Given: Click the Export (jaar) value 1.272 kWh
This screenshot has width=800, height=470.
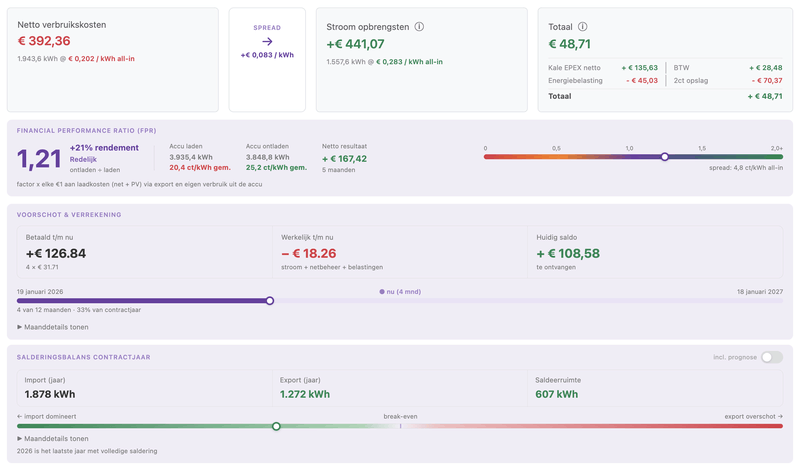Looking at the screenshot, I should point(305,394).
